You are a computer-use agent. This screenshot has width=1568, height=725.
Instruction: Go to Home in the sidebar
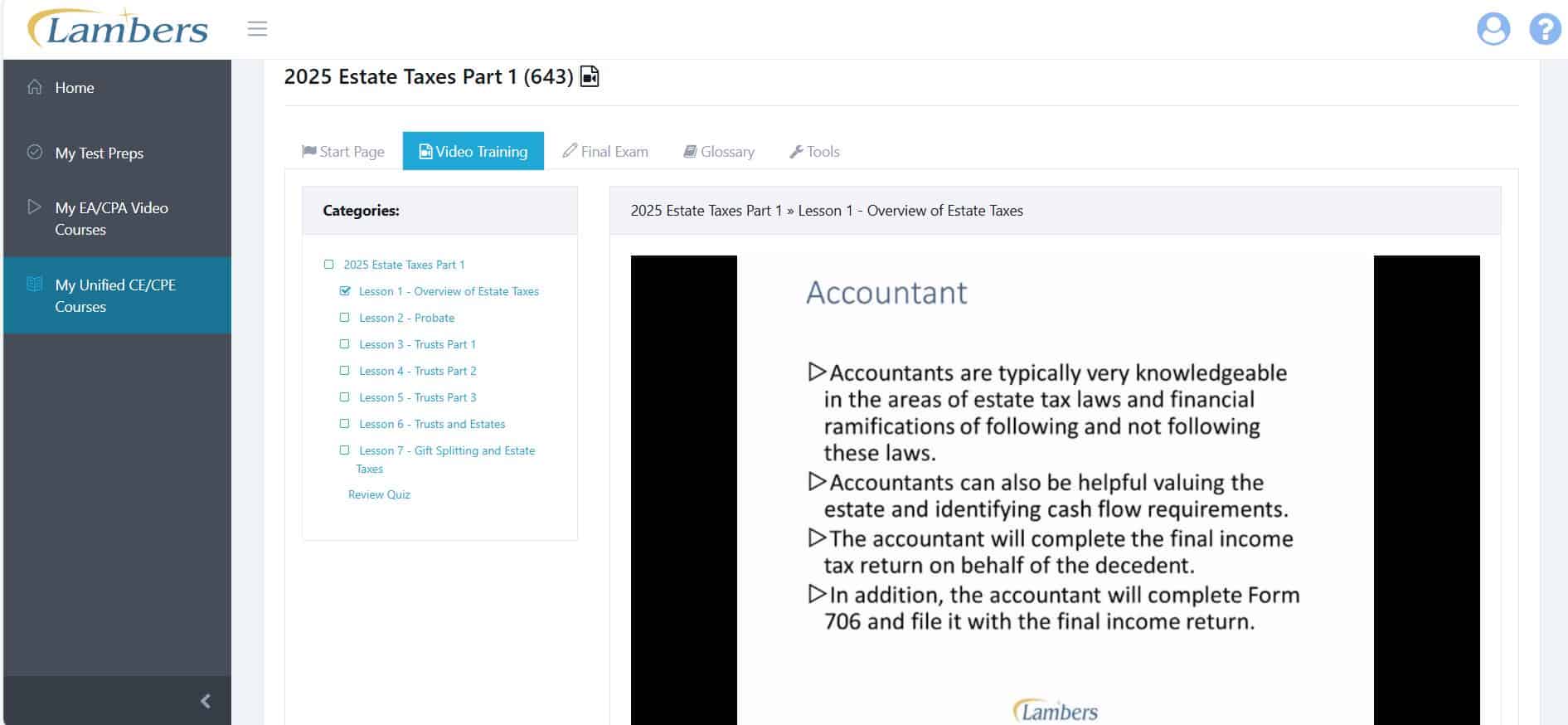pyautogui.click(x=74, y=88)
